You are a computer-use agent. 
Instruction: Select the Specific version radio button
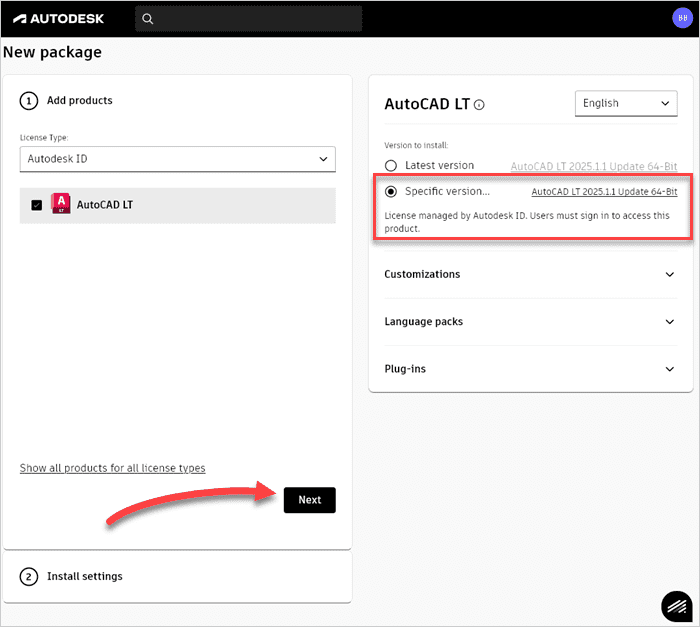[x=391, y=192]
